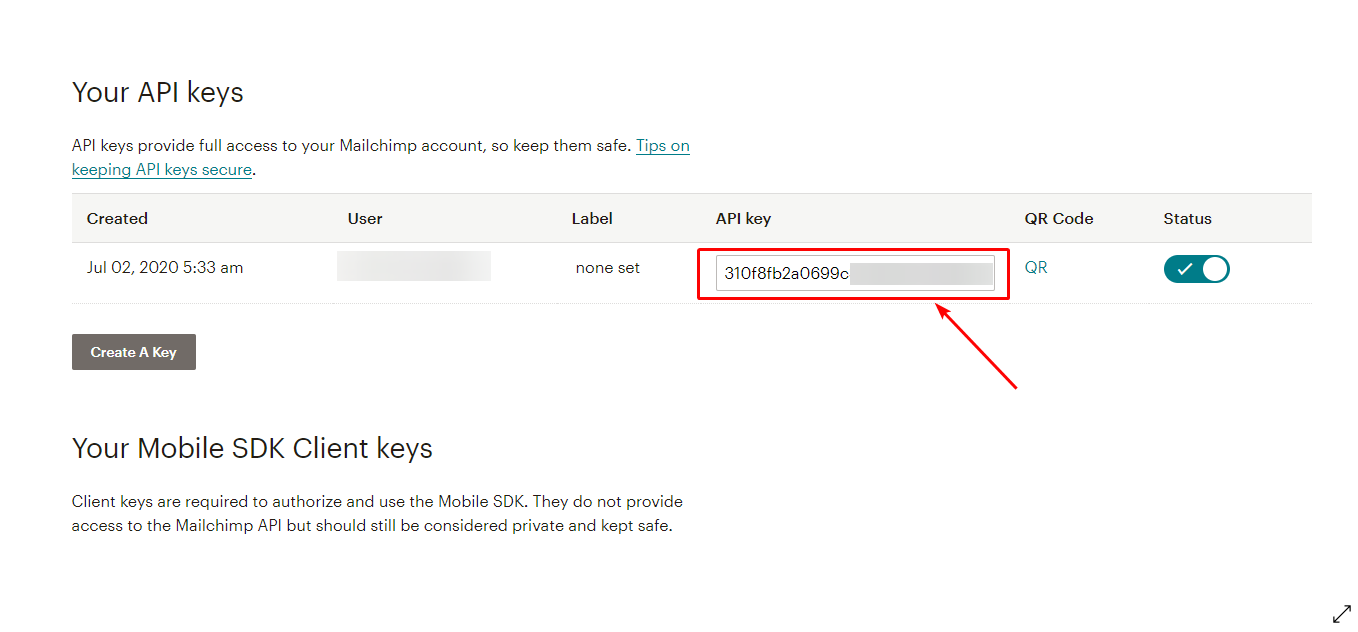This screenshot has height=632, width=1358.
Task: Click the Your Mobile SDK Client keys heading
Action: [252, 448]
